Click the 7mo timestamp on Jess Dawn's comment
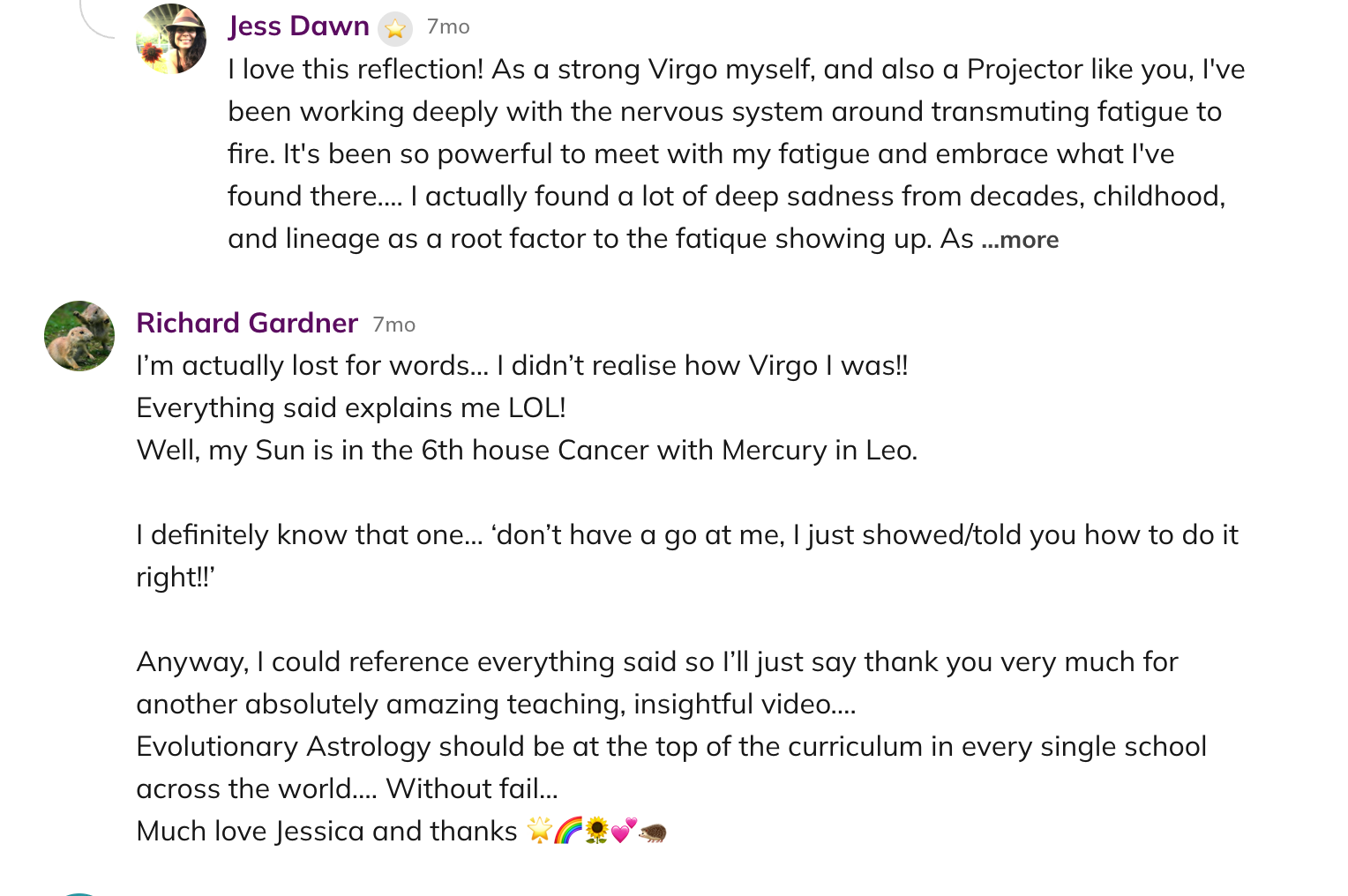This screenshot has width=1348, height=896. click(448, 27)
